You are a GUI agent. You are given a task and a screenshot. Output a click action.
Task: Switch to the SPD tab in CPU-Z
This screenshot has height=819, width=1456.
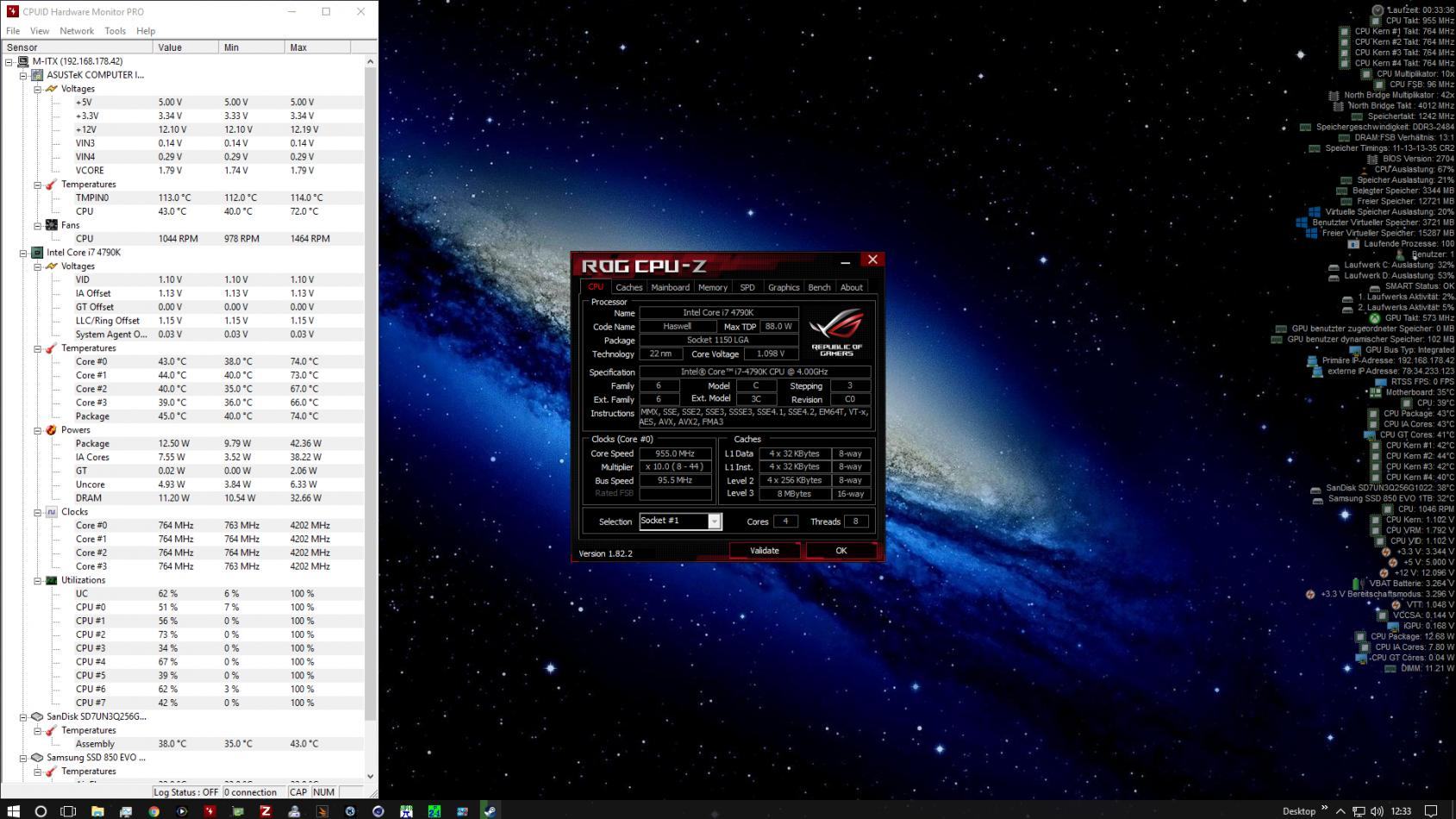(747, 287)
